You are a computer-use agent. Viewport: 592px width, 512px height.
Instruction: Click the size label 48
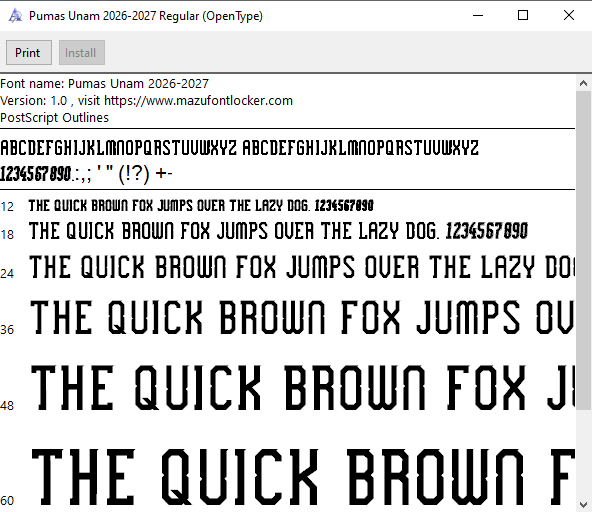tap(7, 406)
